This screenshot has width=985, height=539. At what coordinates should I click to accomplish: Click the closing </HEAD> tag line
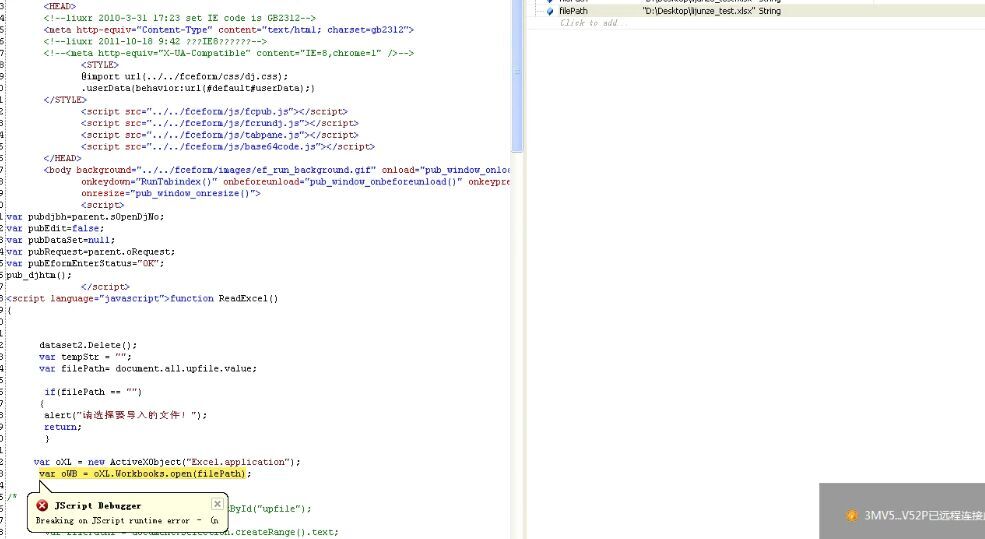62,158
